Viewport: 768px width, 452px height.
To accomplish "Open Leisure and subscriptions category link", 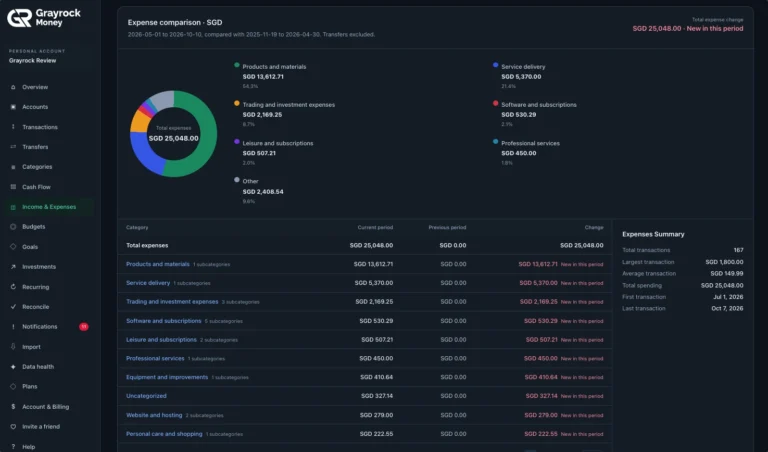I will 161,339.
